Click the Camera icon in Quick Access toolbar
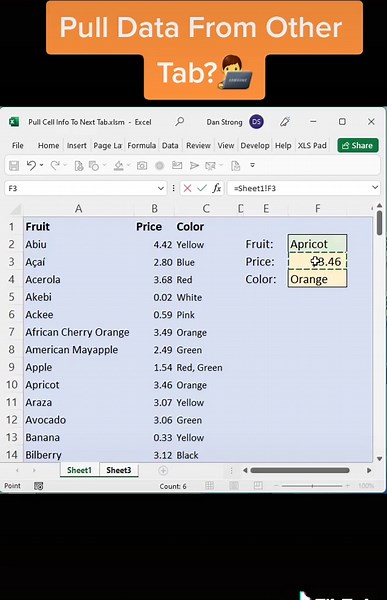 pos(142,165)
